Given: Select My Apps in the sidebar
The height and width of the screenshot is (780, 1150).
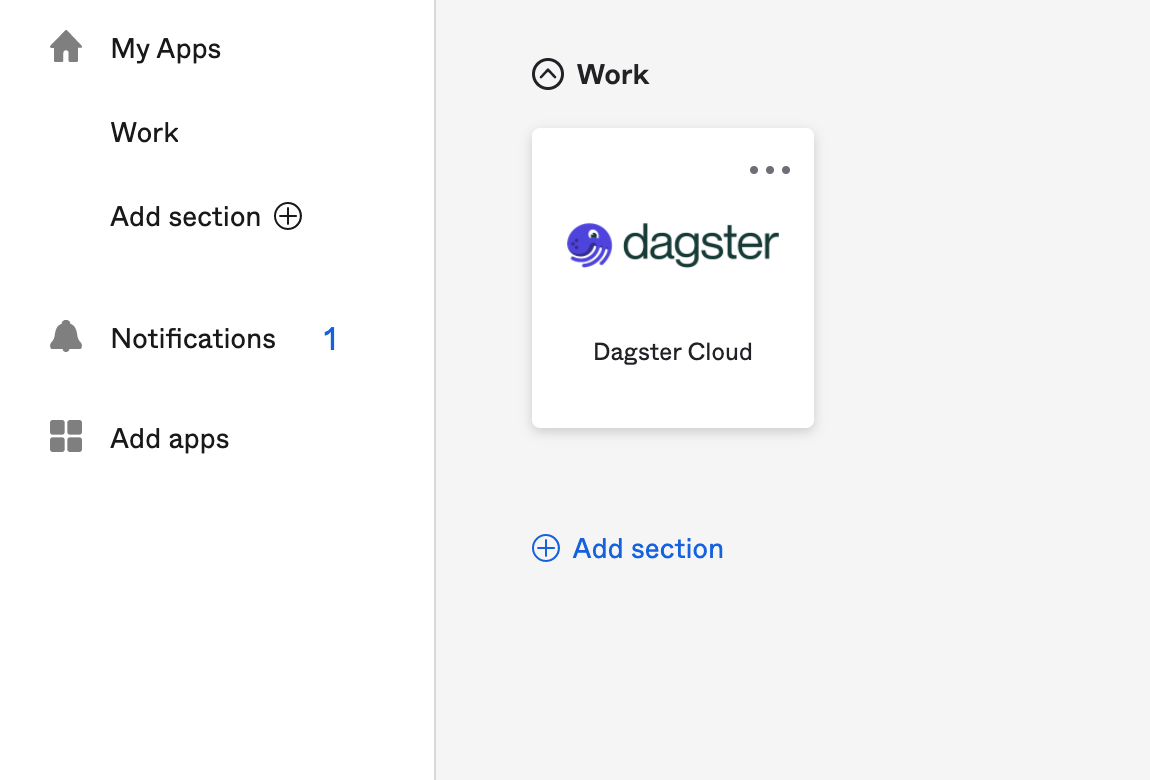Looking at the screenshot, I should pos(165,48).
